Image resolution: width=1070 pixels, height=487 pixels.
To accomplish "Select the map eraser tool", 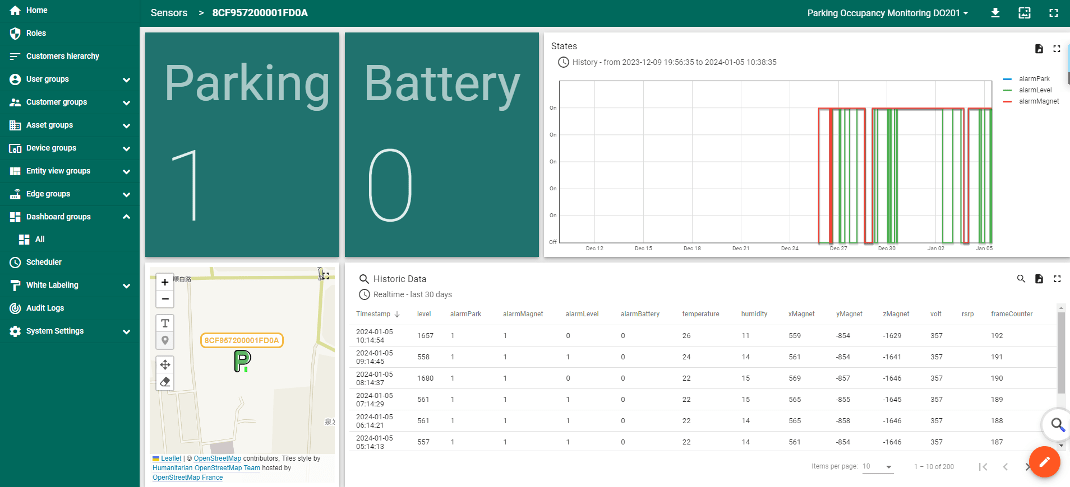I will [x=165, y=381].
